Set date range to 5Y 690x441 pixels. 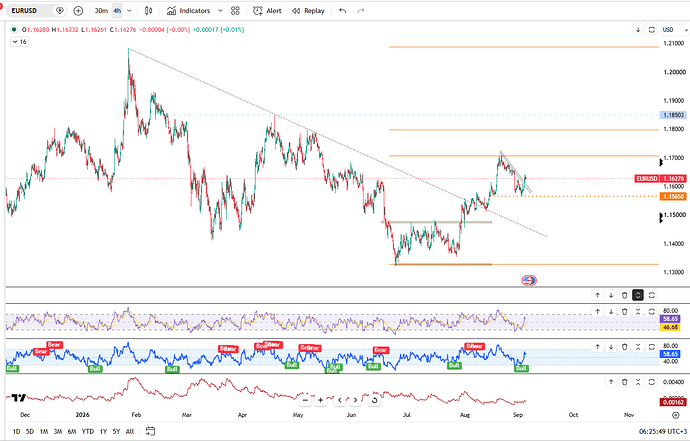pos(116,431)
